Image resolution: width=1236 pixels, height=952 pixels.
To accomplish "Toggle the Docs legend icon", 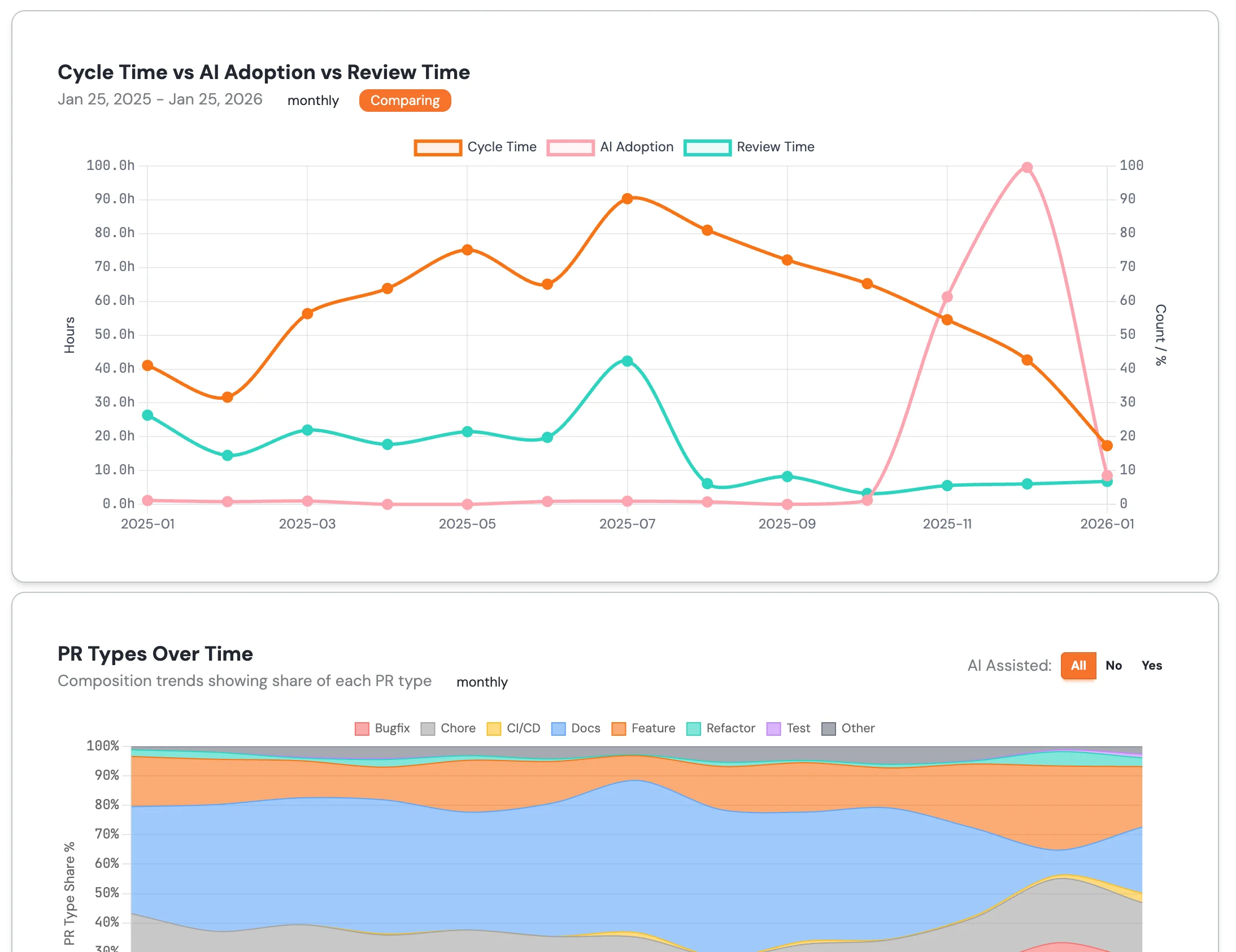I will (x=558, y=728).
